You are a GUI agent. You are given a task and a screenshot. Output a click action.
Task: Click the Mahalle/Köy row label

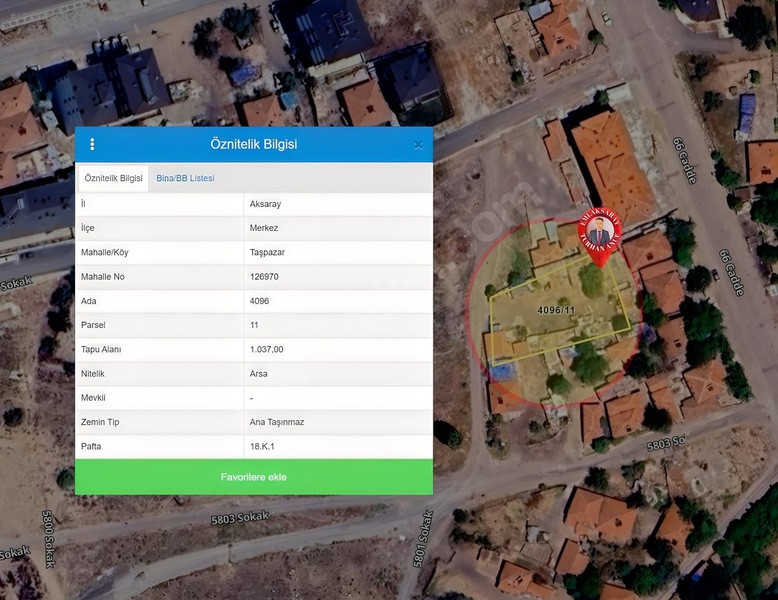104,252
